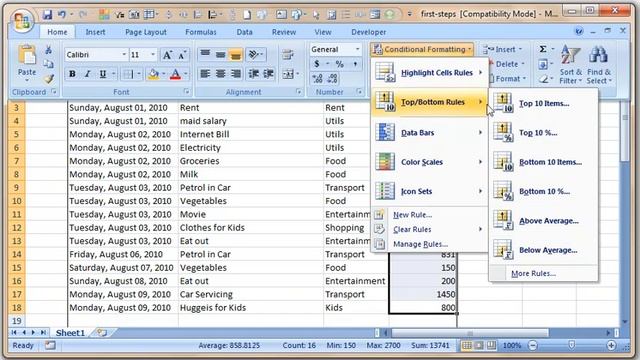Open the Data Bars submenu
Image resolution: width=640 pixels, height=360 pixels.
[429, 133]
